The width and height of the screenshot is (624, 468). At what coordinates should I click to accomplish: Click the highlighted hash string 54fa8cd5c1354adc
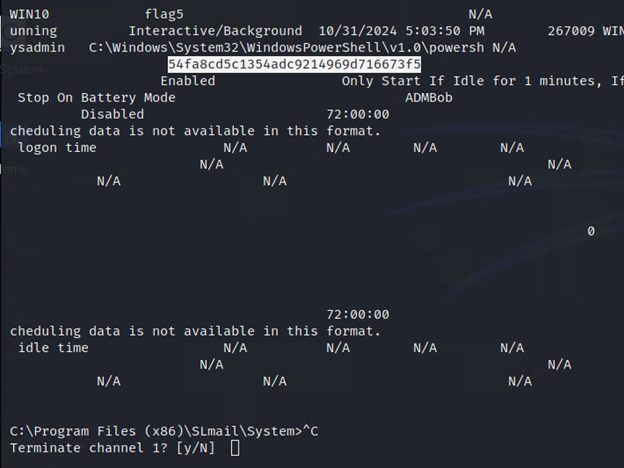(294, 64)
